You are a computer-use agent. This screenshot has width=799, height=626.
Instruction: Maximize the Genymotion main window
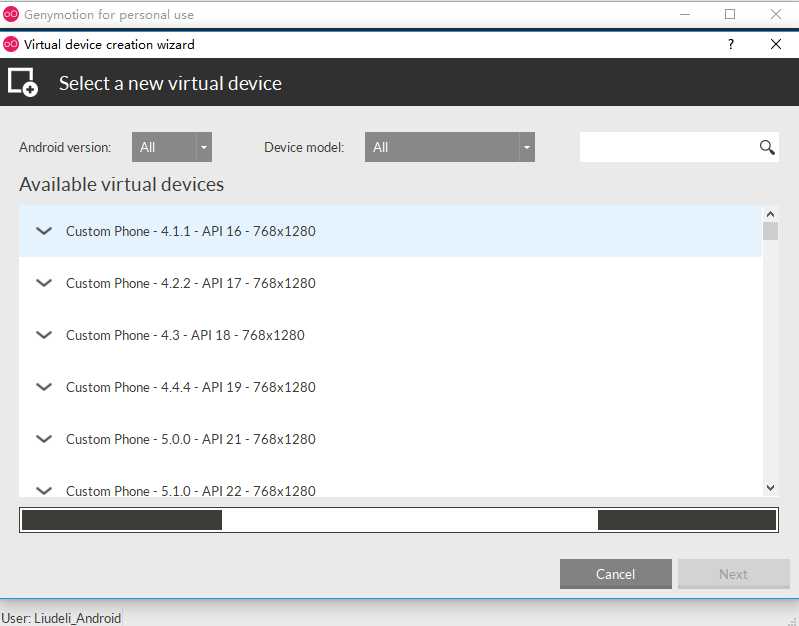coord(730,14)
